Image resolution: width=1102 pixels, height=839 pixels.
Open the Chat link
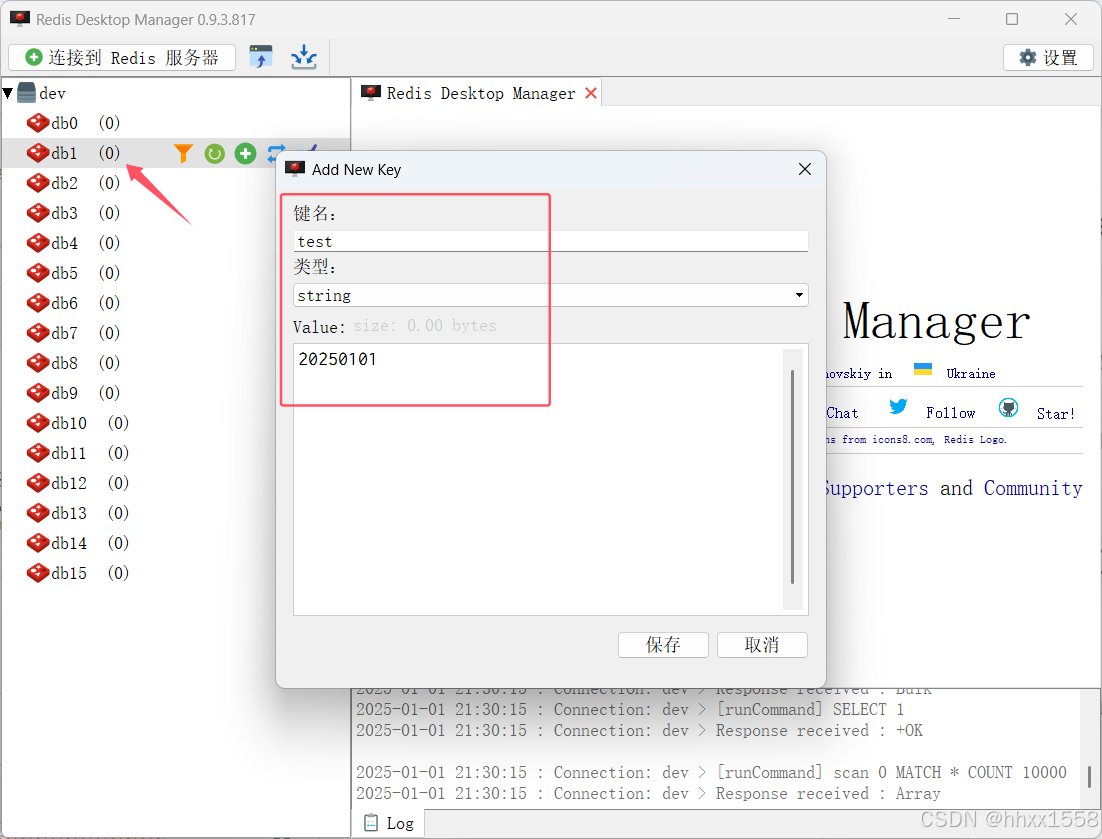(842, 413)
